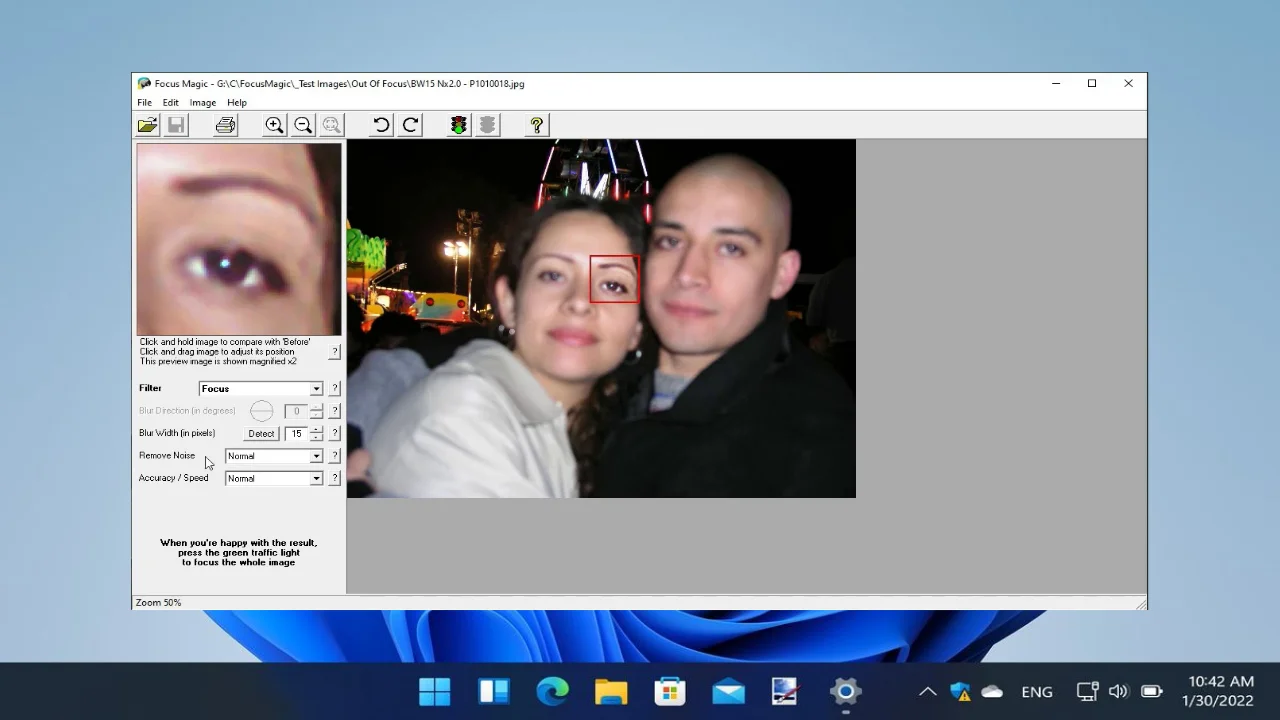Open the File menu

(145, 103)
